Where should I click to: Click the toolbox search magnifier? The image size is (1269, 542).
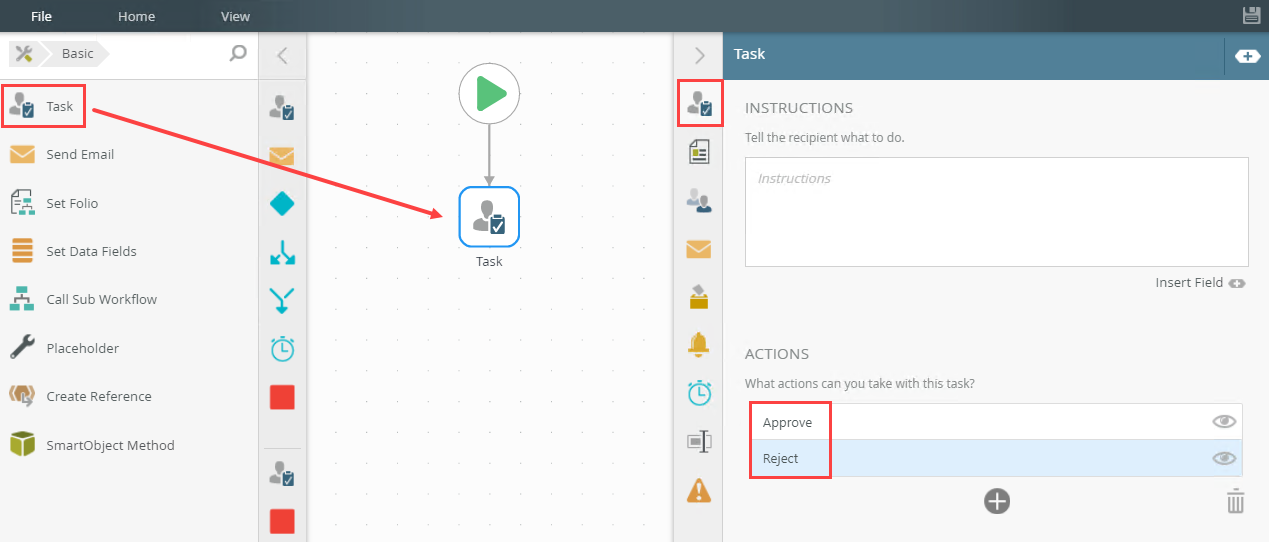point(238,54)
